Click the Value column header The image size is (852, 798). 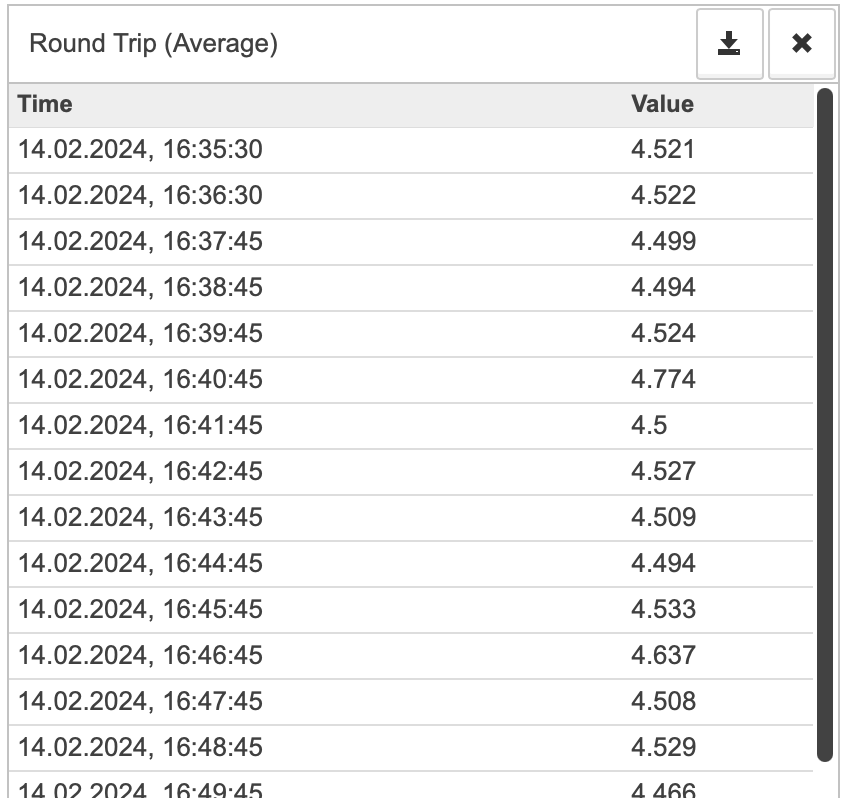coord(662,104)
